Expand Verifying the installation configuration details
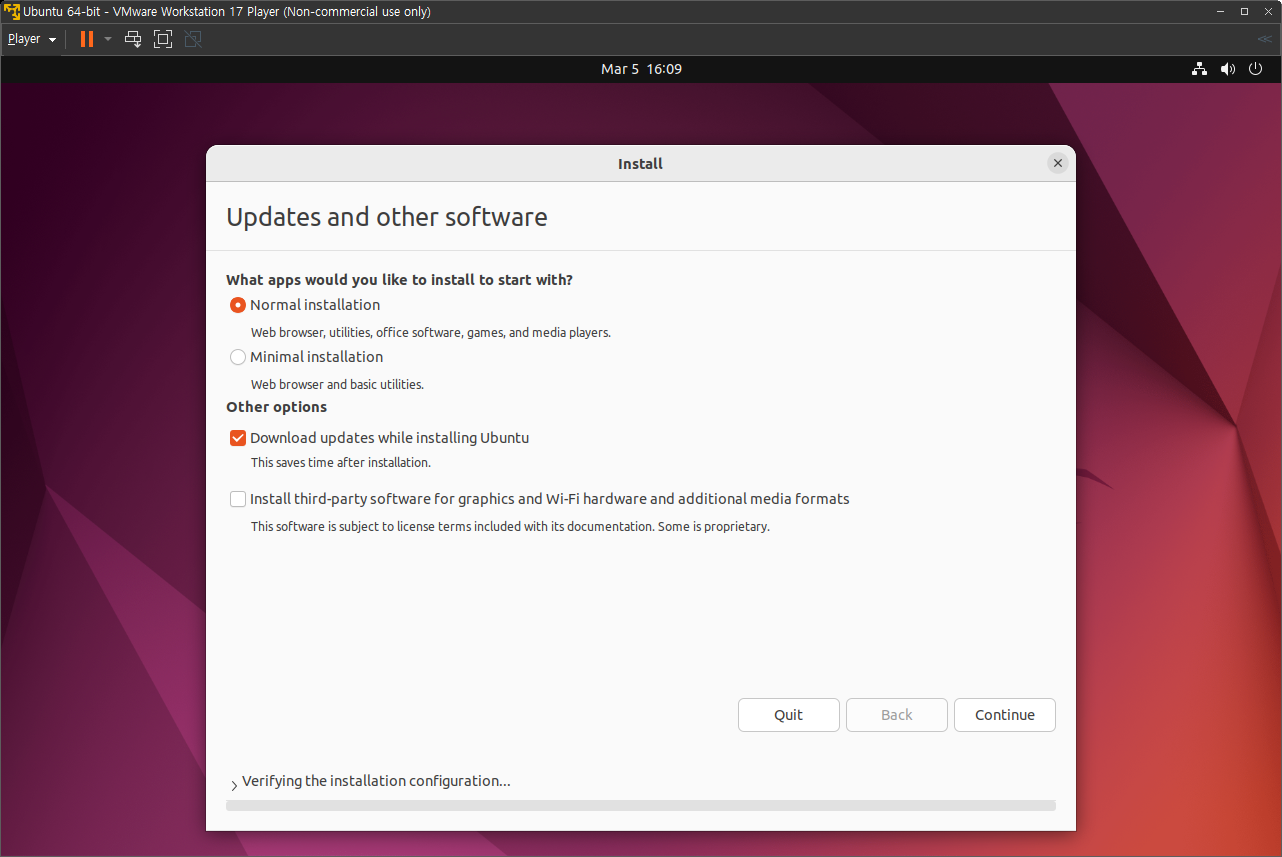The height and width of the screenshot is (857, 1282). 234,786
